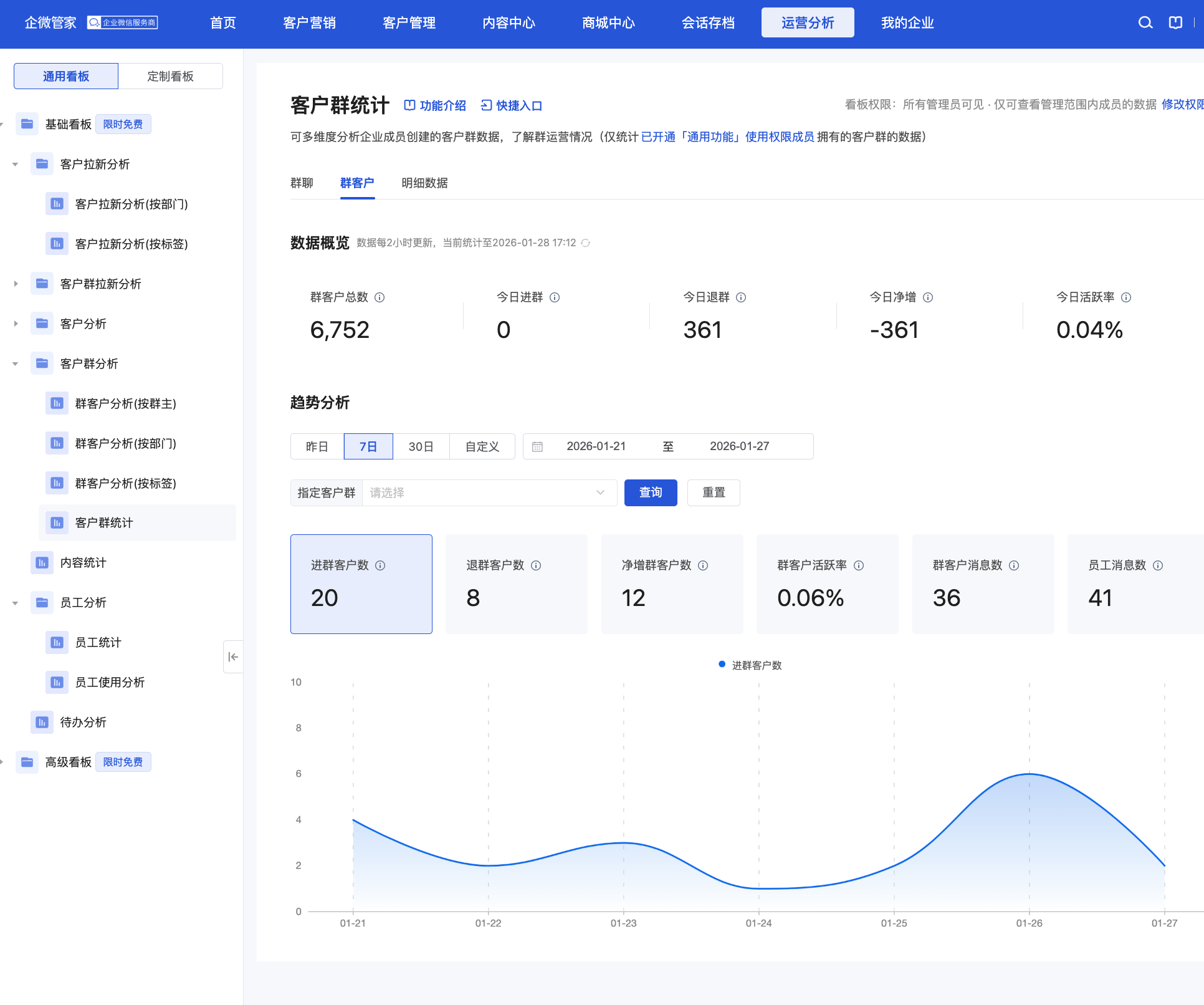The height and width of the screenshot is (1005, 1204).
Task: Switch to 通用看板 toggle
Action: click(66, 76)
